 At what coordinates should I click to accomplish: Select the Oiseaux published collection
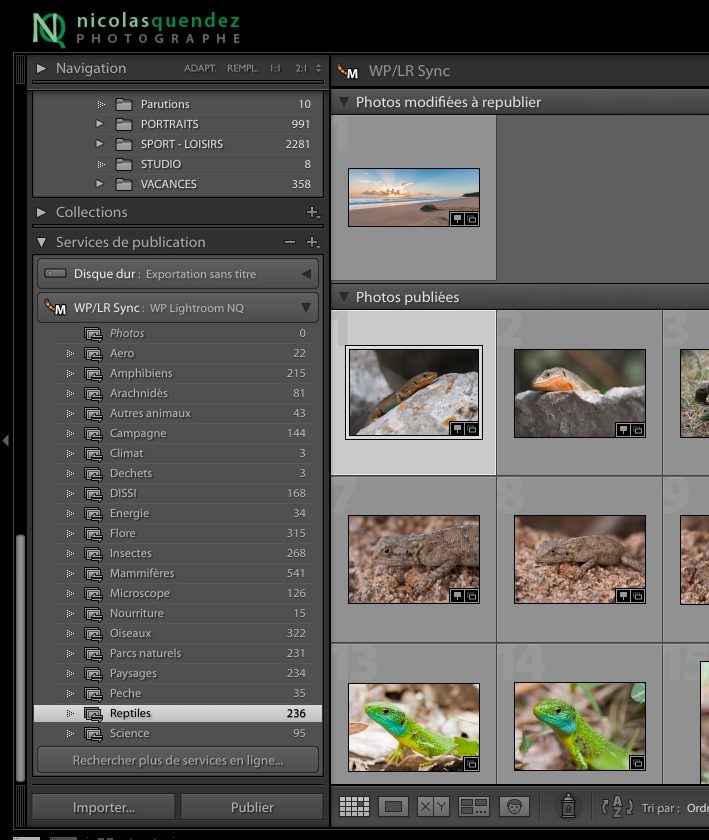(x=131, y=633)
